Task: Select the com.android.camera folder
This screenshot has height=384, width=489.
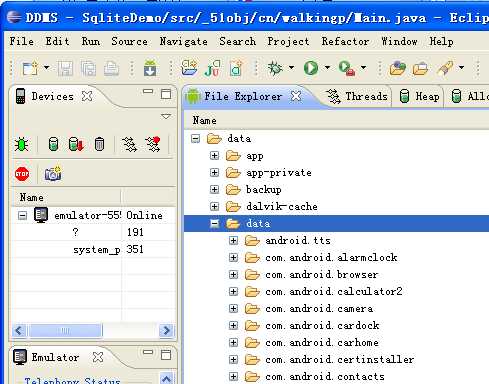Action: click(319, 309)
